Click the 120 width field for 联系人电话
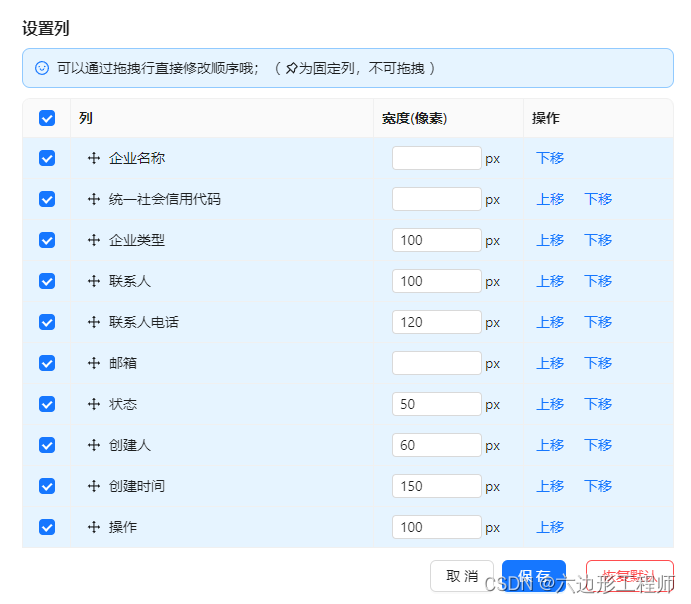This screenshot has width=691, height=604. pos(437,322)
